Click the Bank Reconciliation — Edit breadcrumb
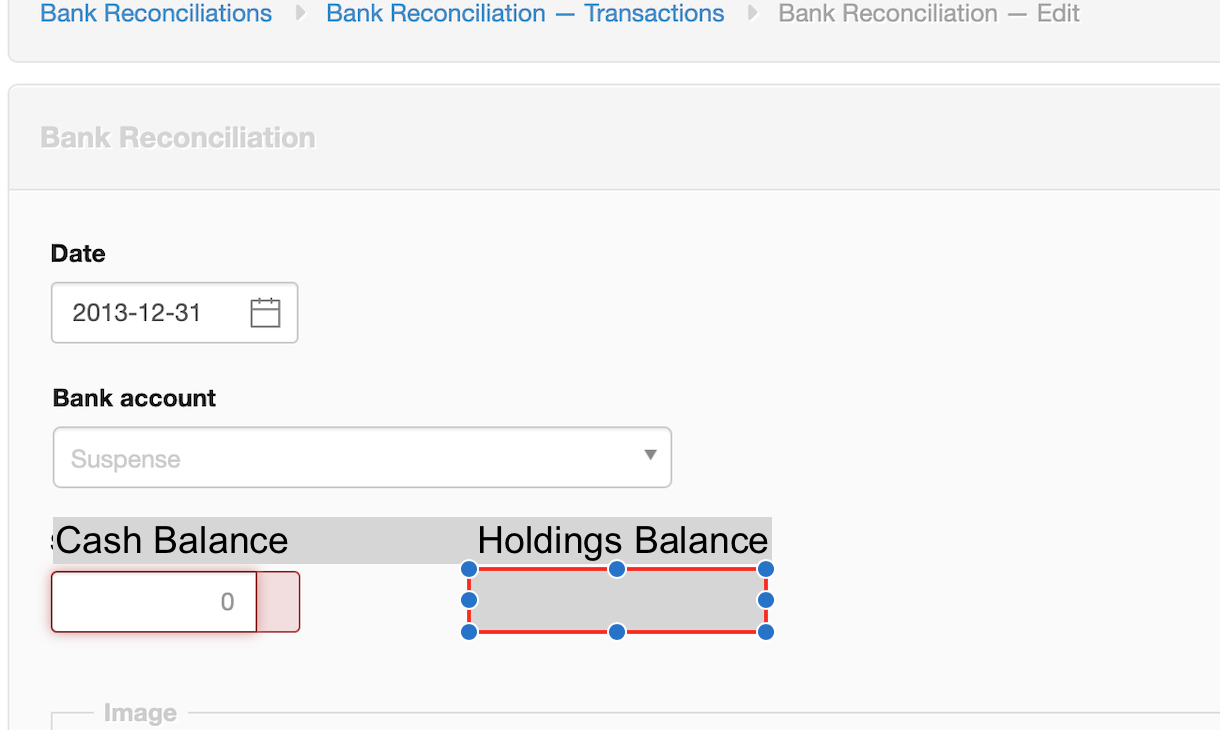Viewport: 1220px width, 730px height. click(x=928, y=14)
